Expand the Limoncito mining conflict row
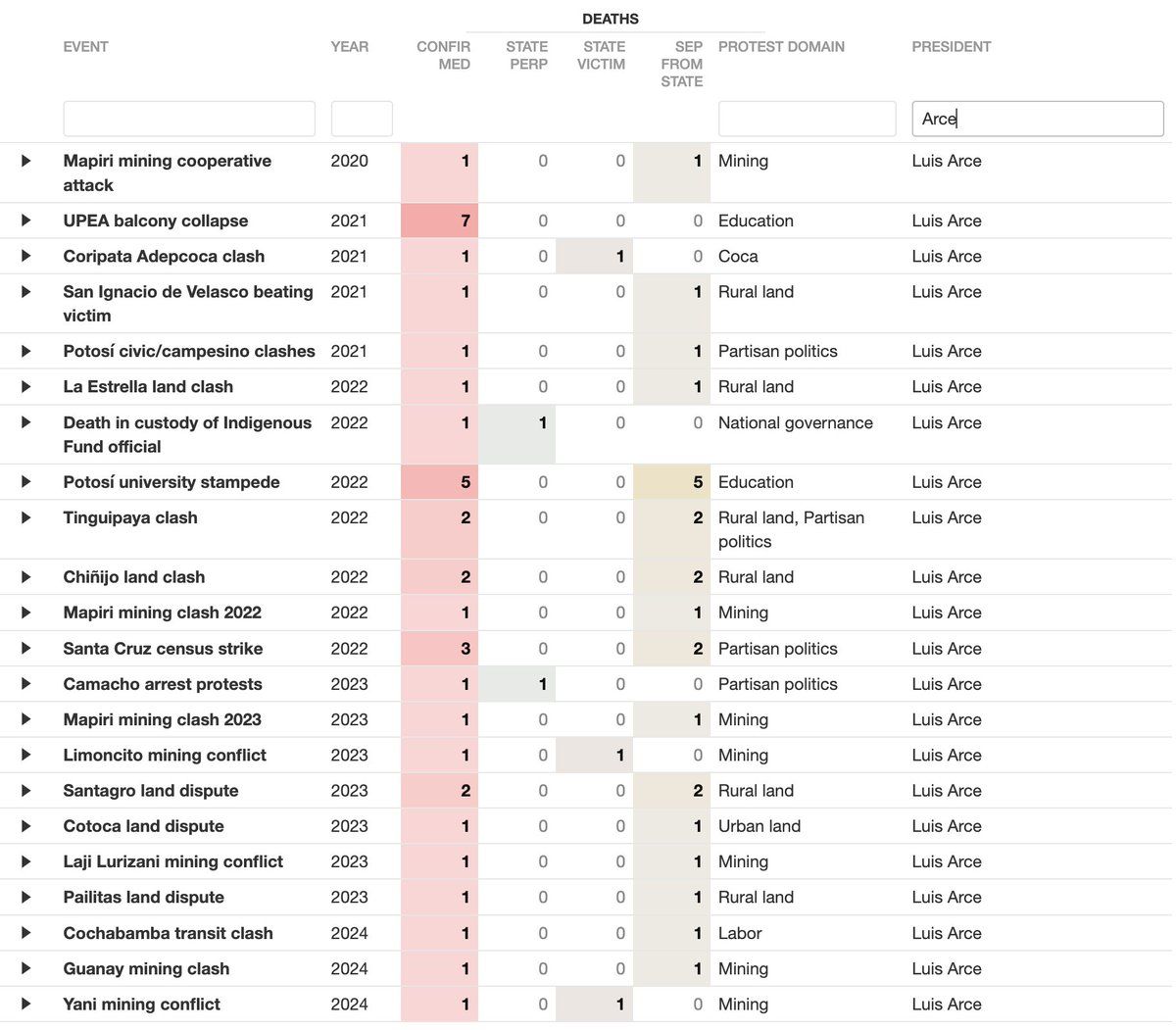1176x1030 pixels. tap(26, 755)
